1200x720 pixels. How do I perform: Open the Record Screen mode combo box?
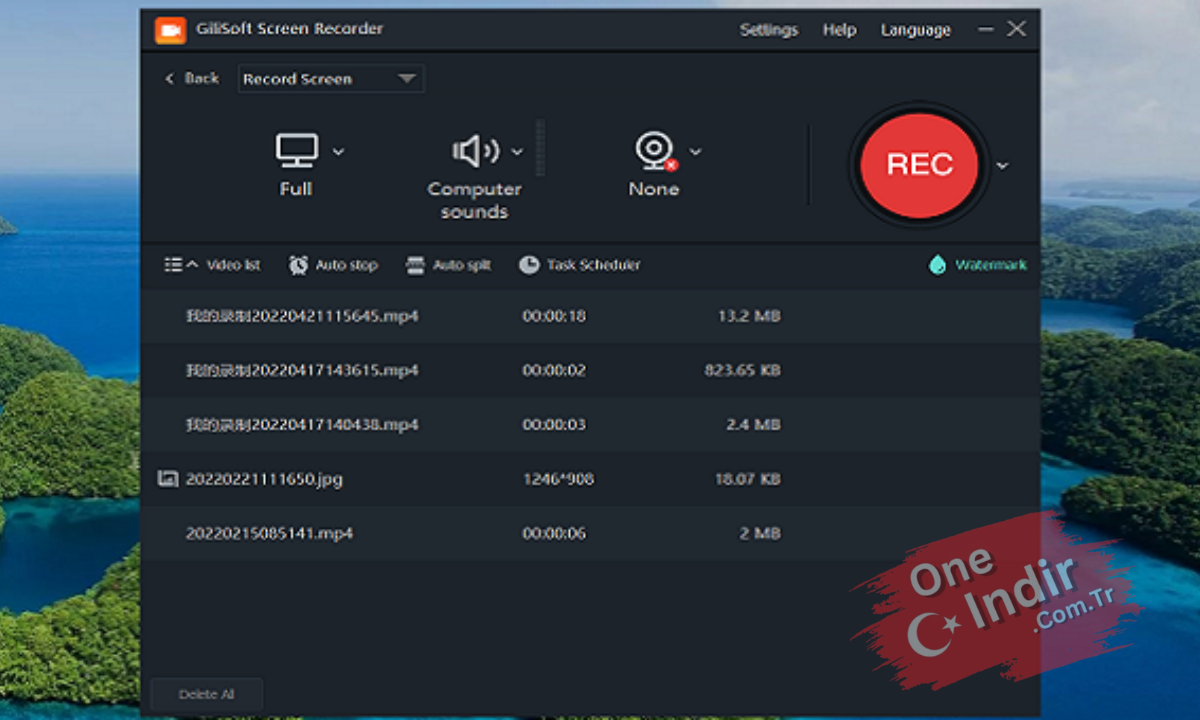[331, 79]
